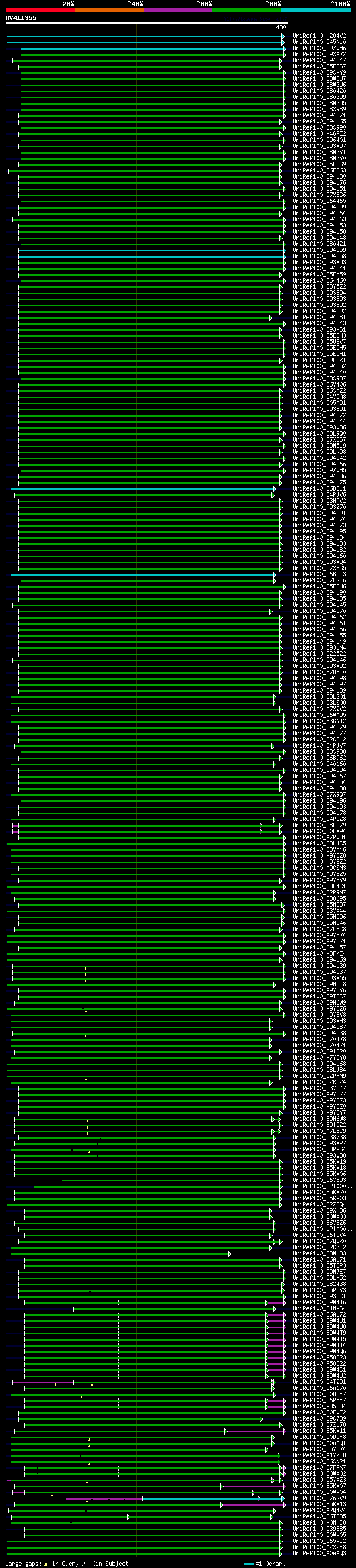Click label UniRef100_Q4PJV6
This screenshot has width=356, height=1568.
coord(319,495)
